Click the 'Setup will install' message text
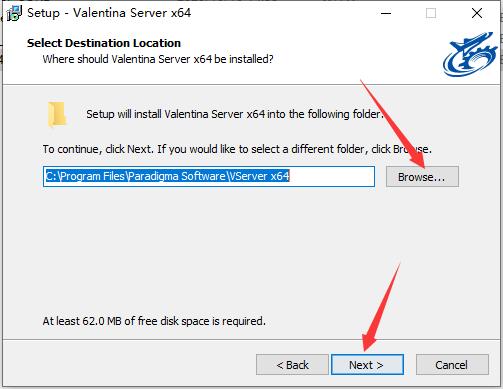The image size is (503, 389). 235,114
